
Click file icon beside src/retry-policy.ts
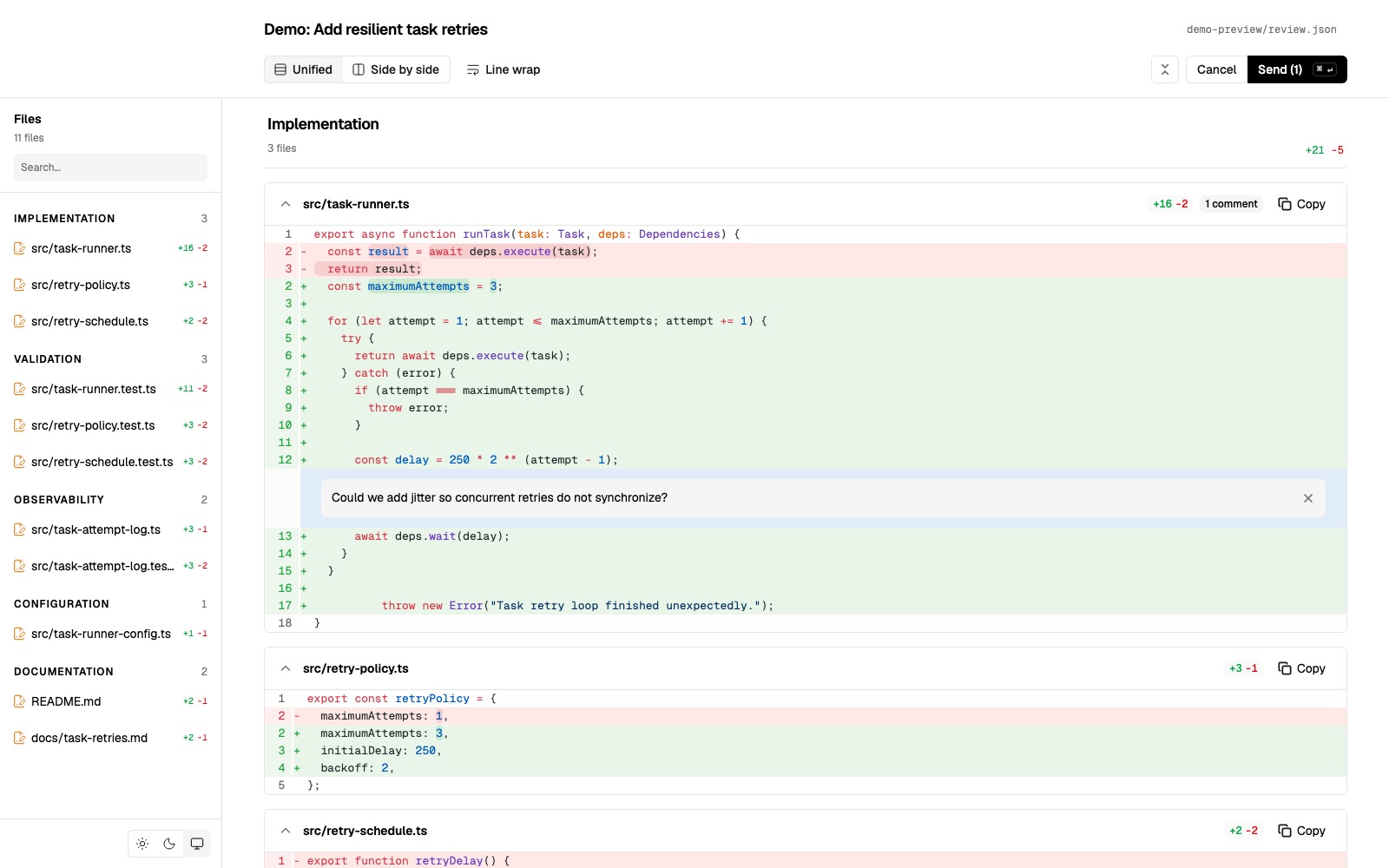pyautogui.click(x=20, y=285)
